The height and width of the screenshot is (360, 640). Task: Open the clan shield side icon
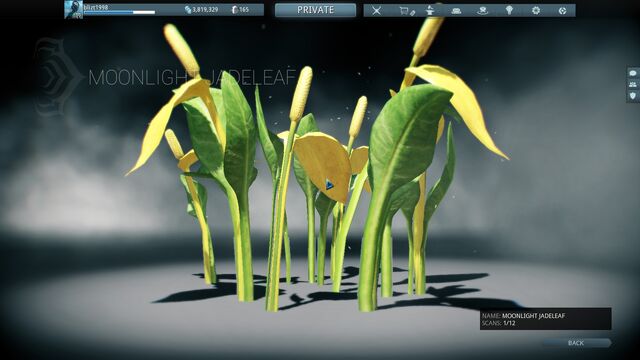[x=633, y=96]
